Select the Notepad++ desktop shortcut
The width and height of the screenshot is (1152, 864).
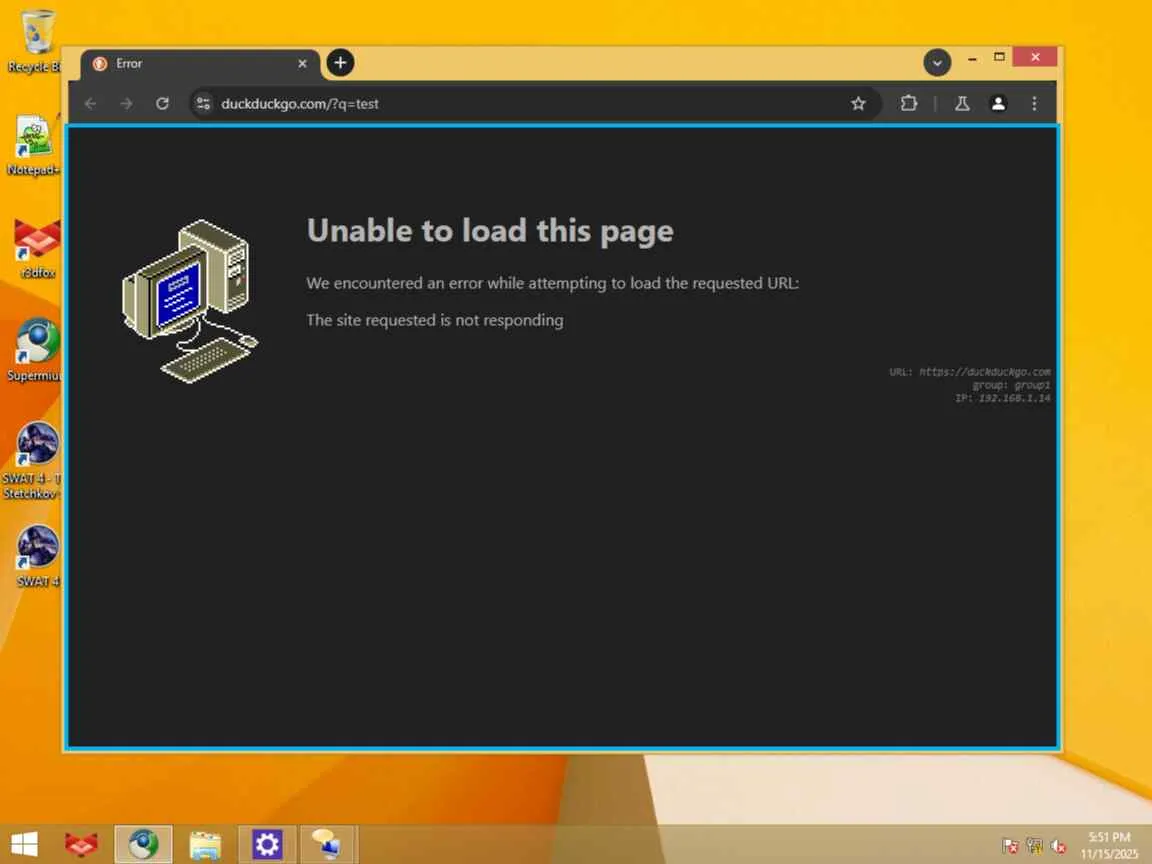click(33, 145)
